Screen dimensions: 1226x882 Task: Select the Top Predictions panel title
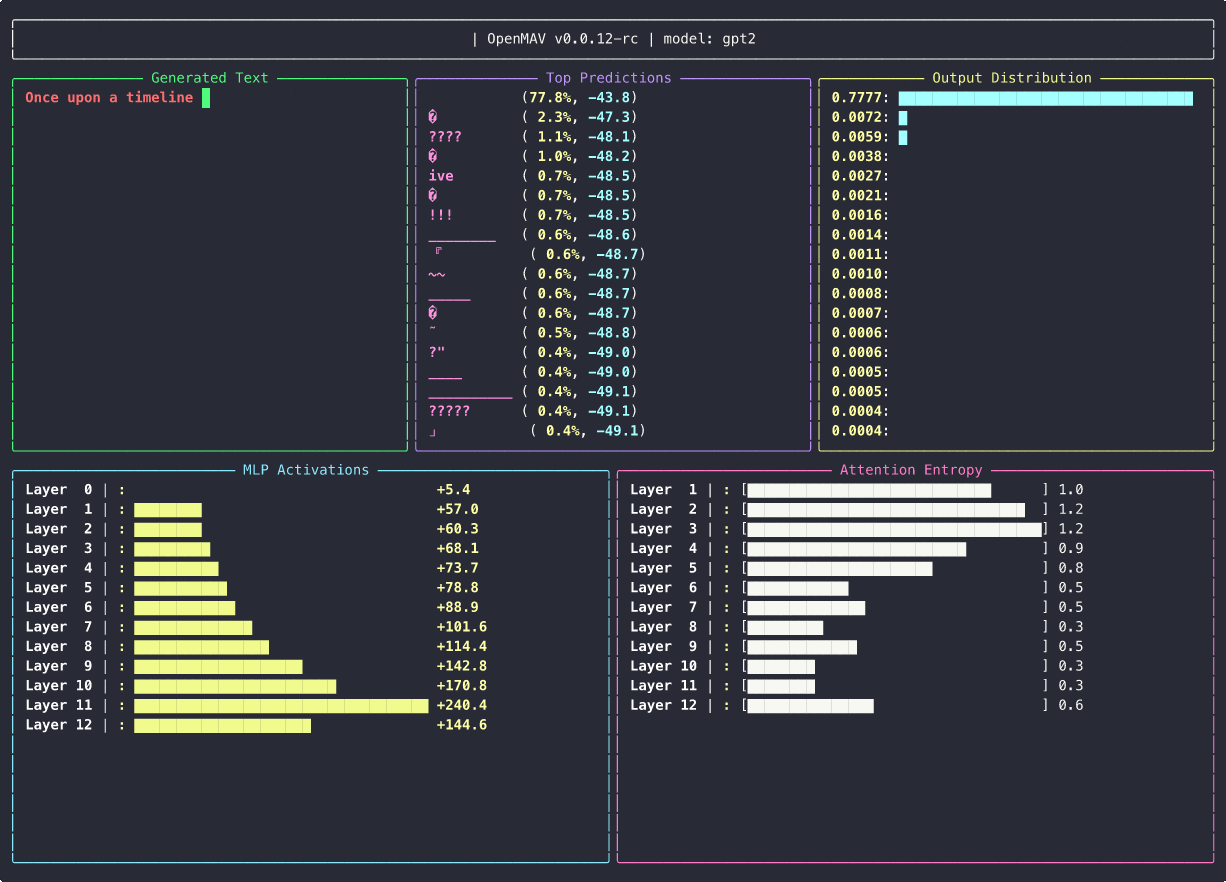pyautogui.click(x=608, y=78)
